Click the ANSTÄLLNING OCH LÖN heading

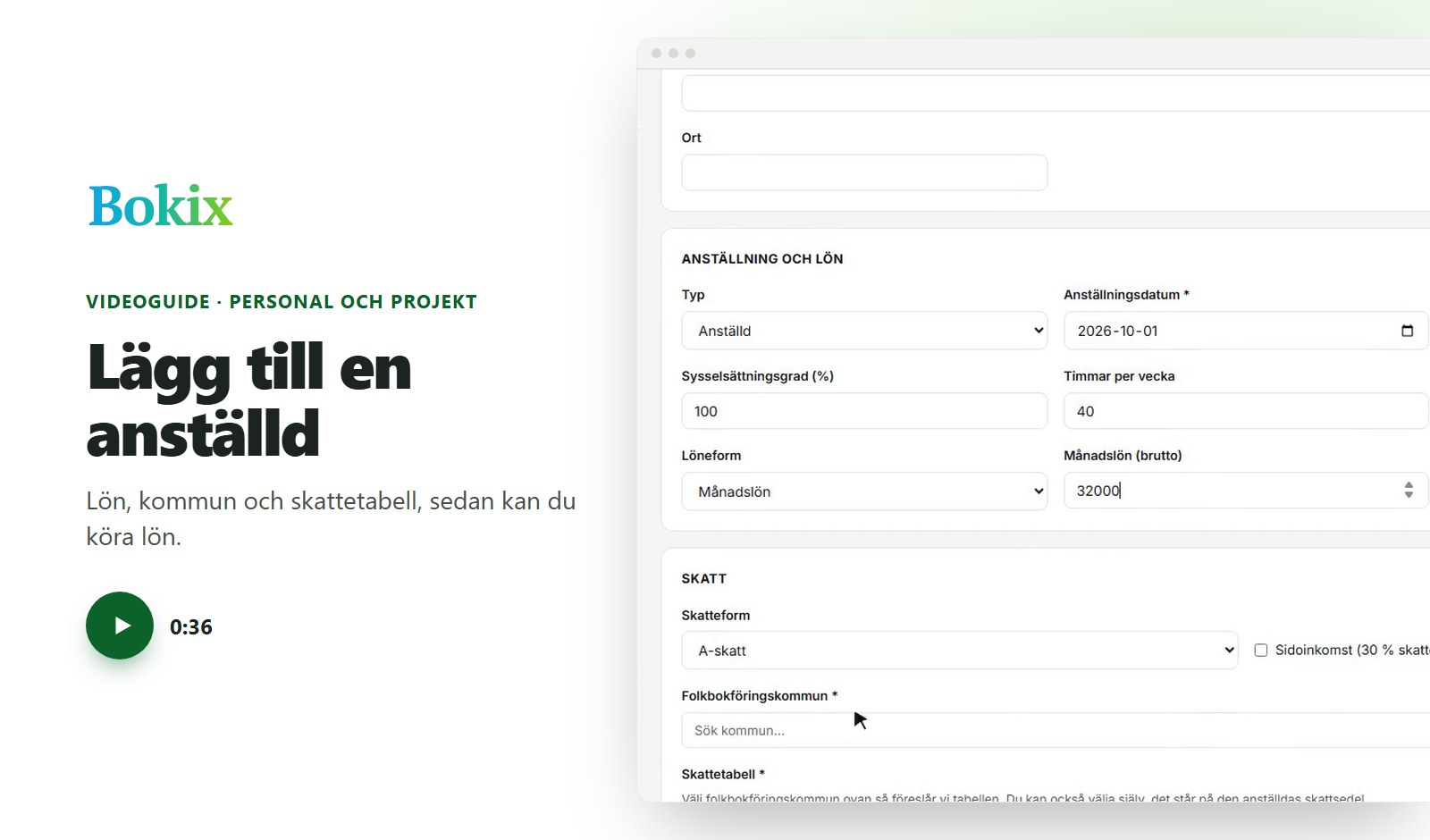[x=762, y=259]
